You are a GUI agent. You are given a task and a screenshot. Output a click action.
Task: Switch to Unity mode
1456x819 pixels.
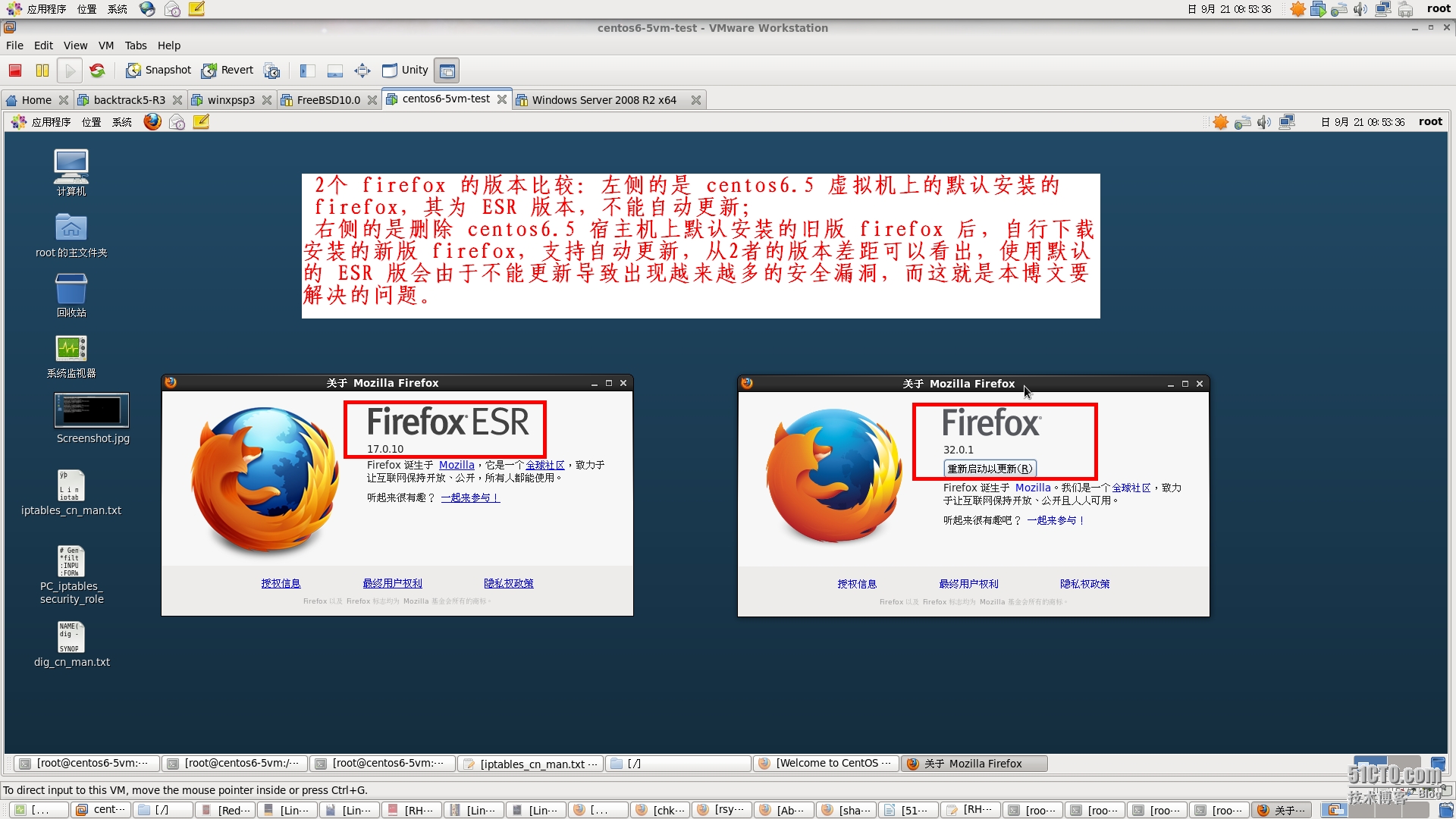pos(406,71)
